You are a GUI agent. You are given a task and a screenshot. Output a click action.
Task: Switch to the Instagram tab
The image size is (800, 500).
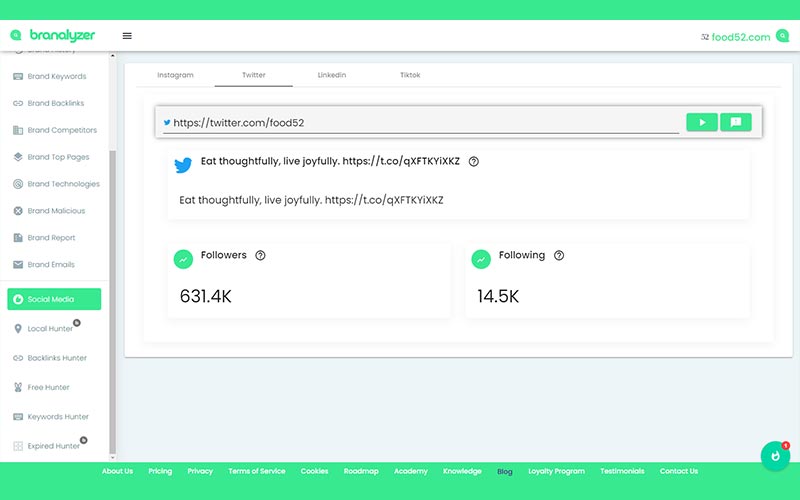pyautogui.click(x=176, y=75)
